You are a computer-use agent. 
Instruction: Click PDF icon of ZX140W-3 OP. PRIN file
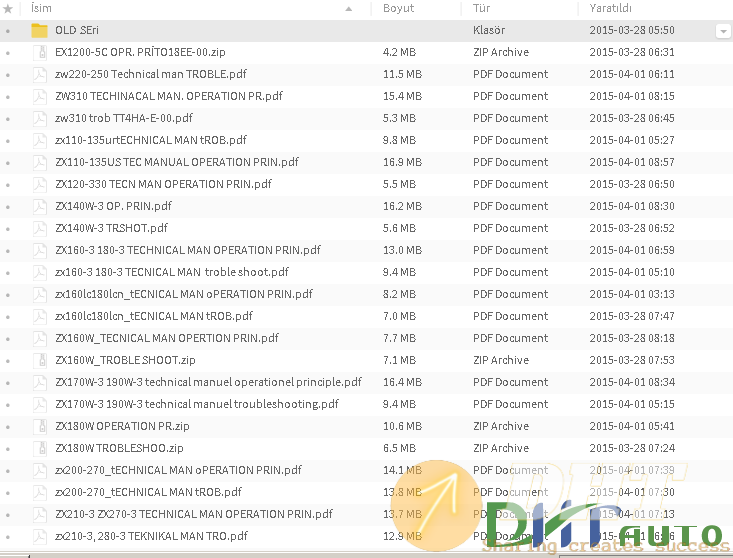39,206
